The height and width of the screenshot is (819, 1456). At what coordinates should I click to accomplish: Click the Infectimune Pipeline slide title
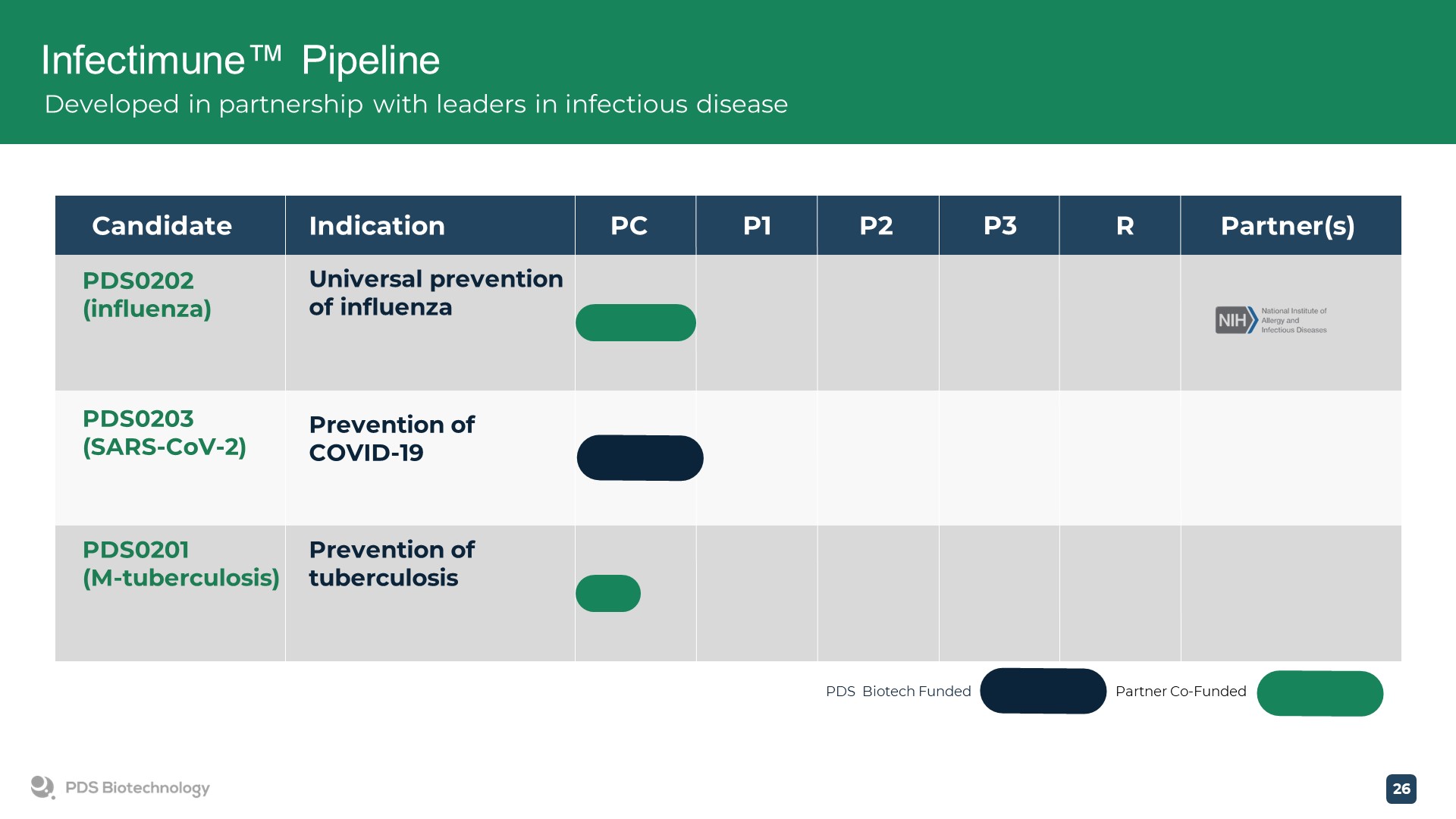pyautogui.click(x=240, y=61)
